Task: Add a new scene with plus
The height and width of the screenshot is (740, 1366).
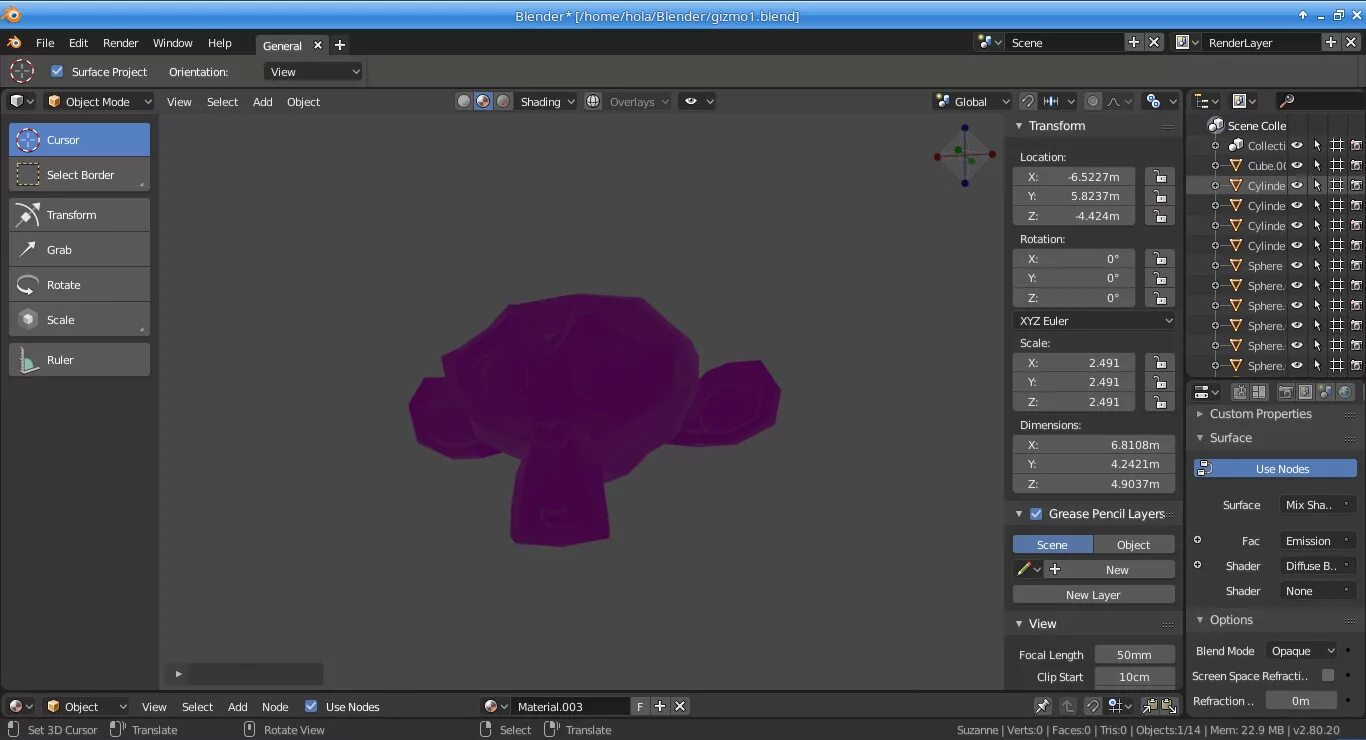Action: (1133, 42)
